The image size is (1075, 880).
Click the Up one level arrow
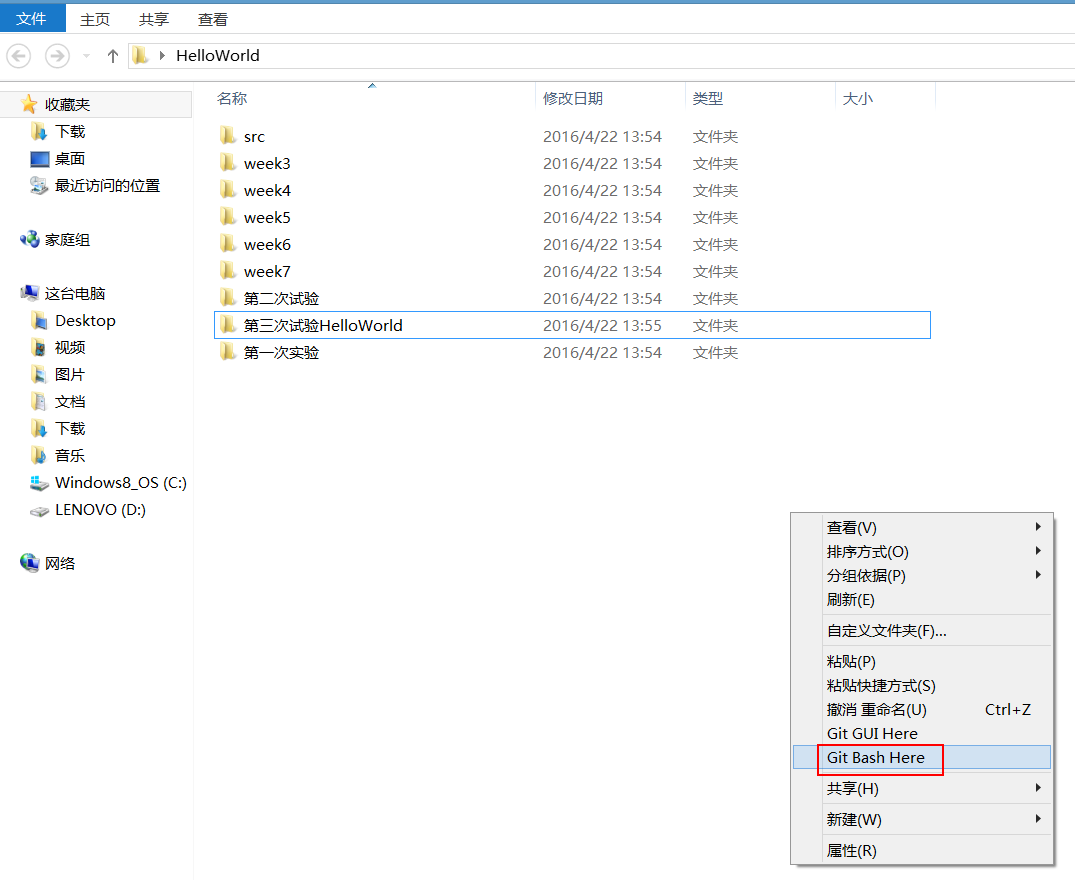[x=113, y=56]
